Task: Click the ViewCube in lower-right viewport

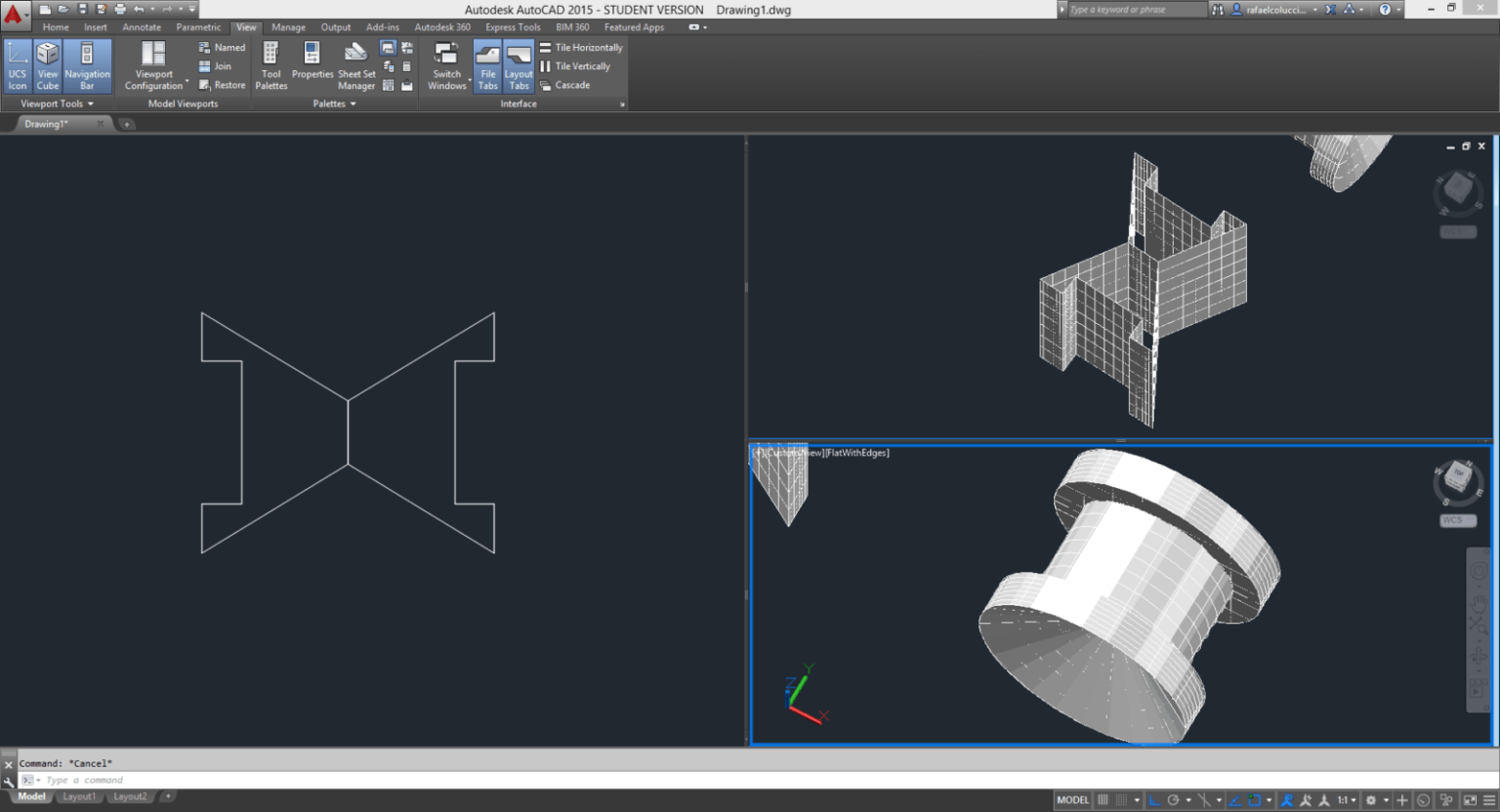Action: (x=1457, y=479)
